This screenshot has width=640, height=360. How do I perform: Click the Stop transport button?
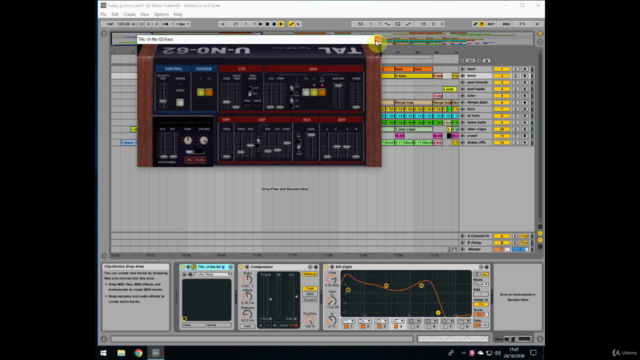267,24
